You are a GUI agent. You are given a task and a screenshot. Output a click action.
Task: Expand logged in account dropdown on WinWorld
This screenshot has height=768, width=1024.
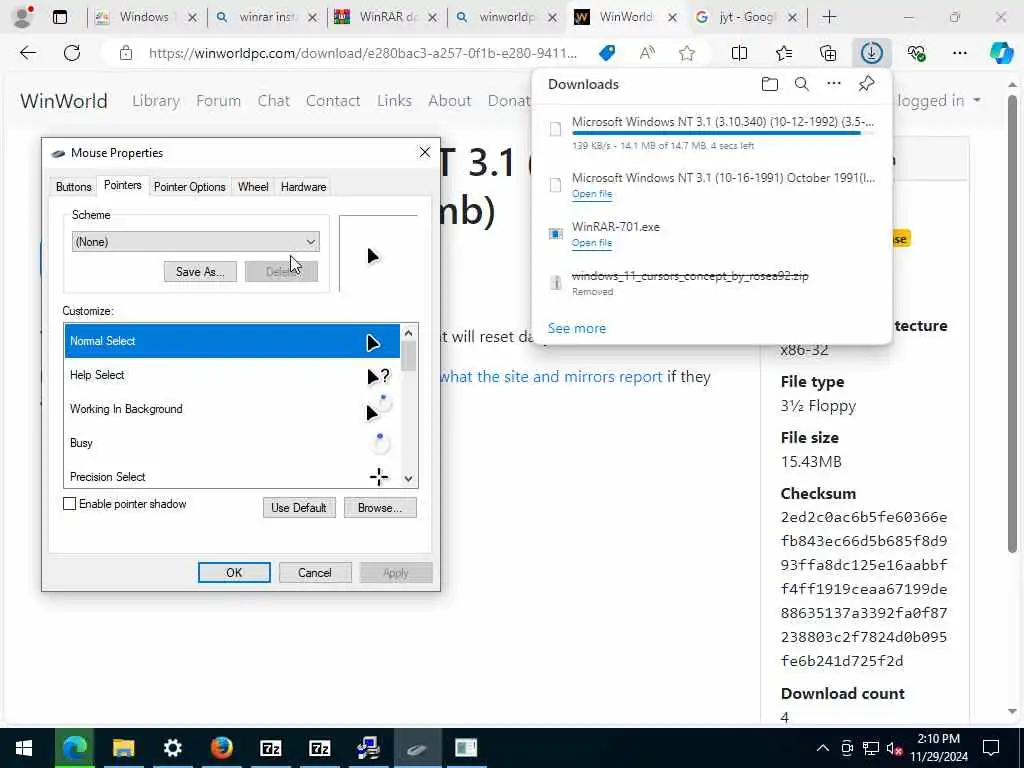coord(937,101)
